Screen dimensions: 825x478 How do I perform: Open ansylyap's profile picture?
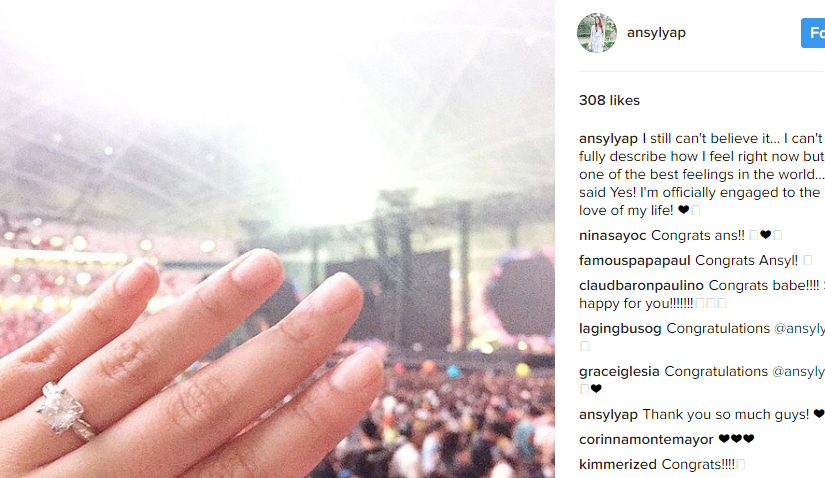click(597, 33)
